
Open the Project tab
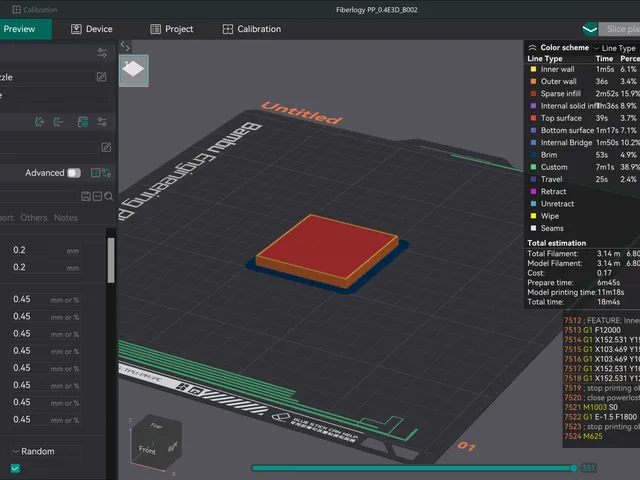172,29
